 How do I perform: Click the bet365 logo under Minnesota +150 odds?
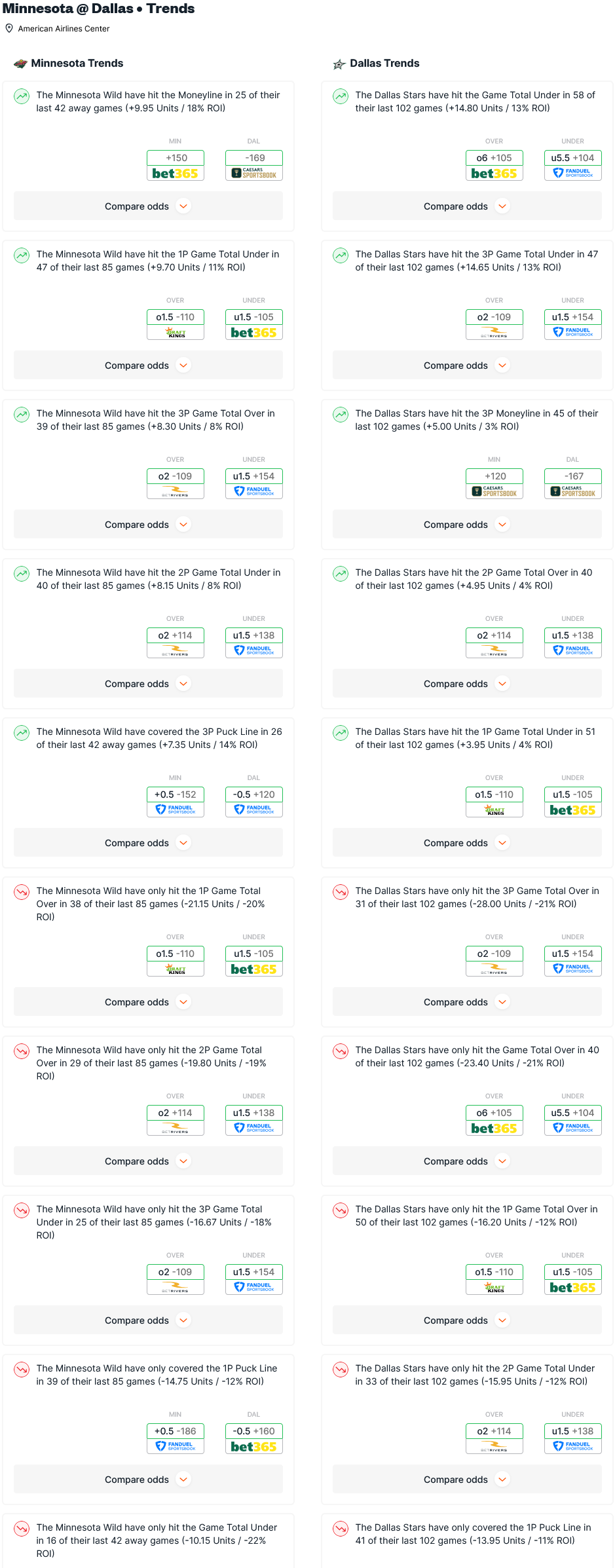(x=175, y=174)
